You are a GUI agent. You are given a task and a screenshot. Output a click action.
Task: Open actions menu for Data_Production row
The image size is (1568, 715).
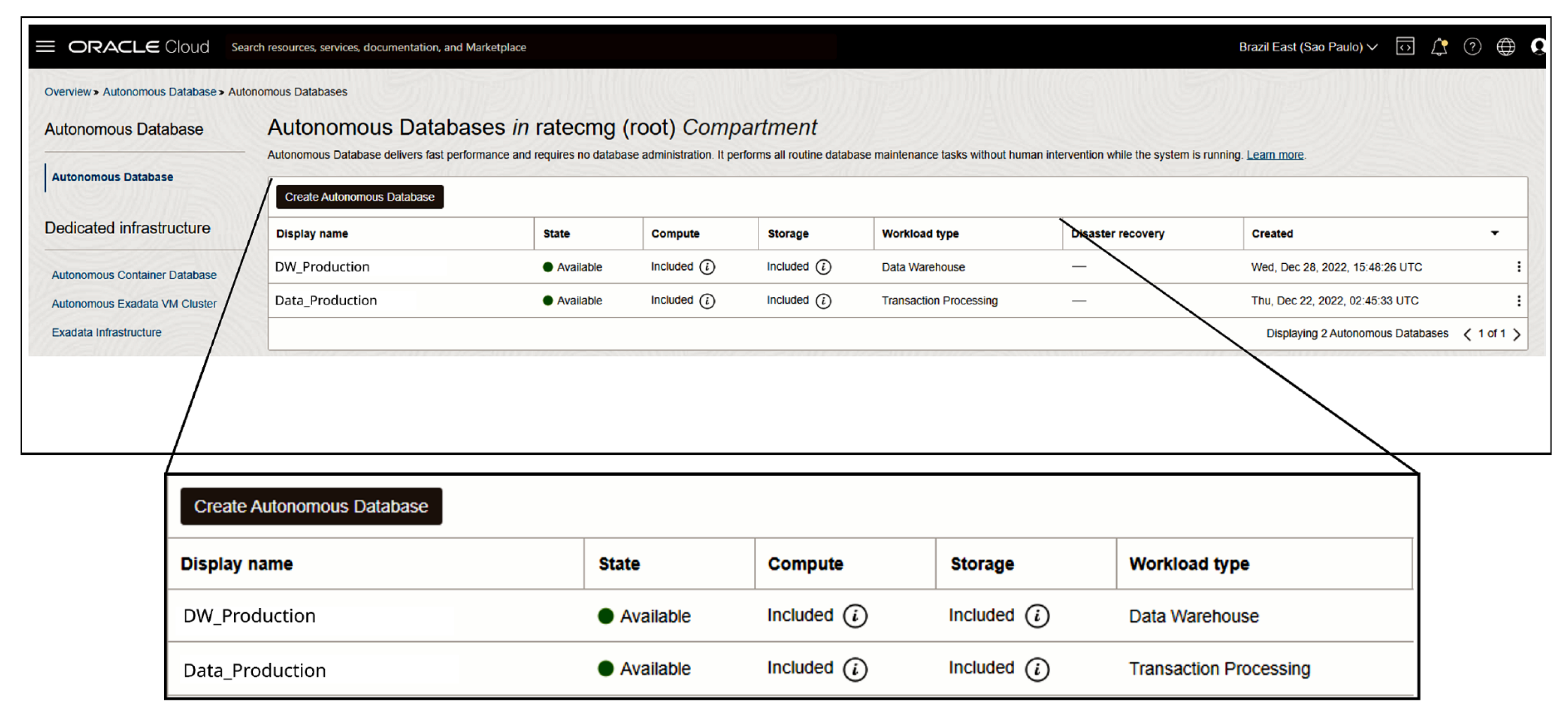tap(1519, 301)
